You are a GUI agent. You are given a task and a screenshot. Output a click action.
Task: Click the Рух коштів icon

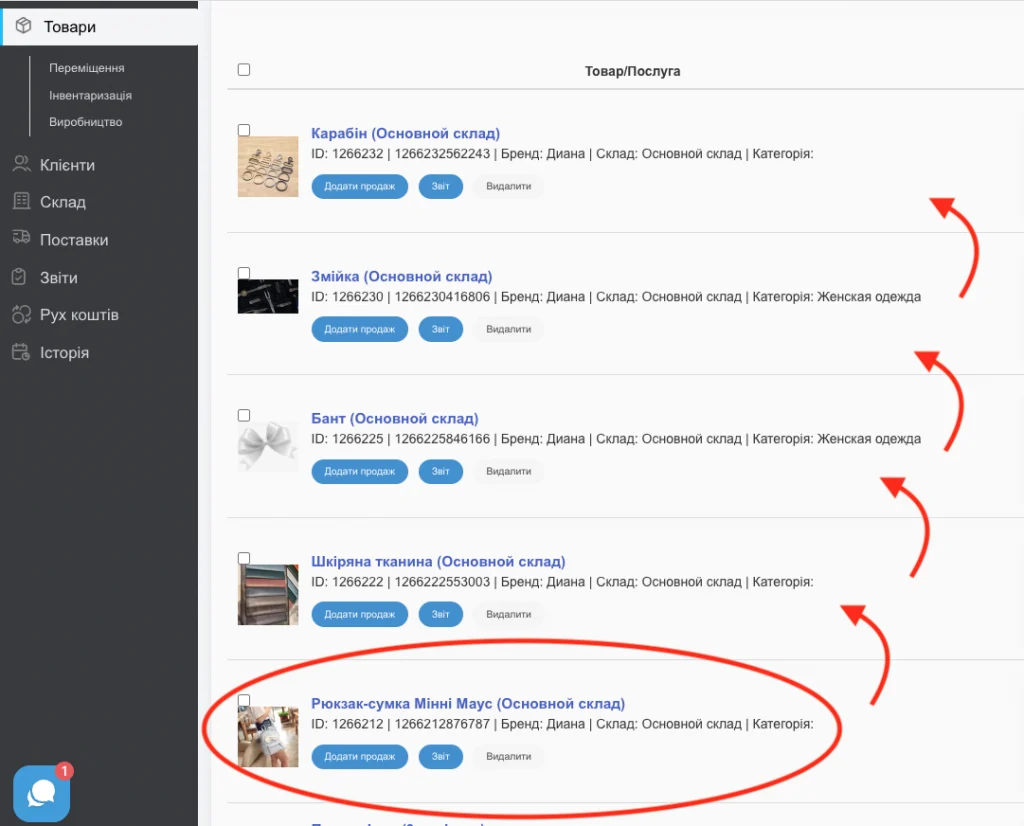(x=22, y=315)
